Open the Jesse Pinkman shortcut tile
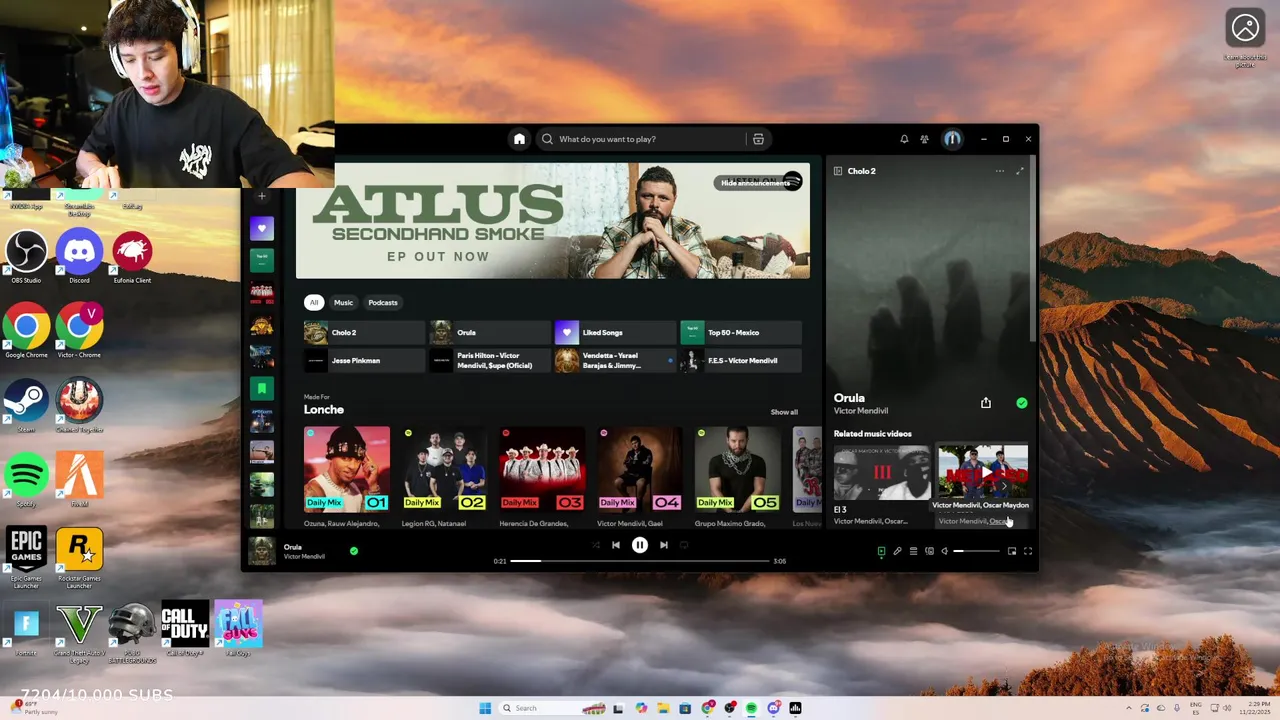Screen dimensions: 1280x720 coord(364,360)
